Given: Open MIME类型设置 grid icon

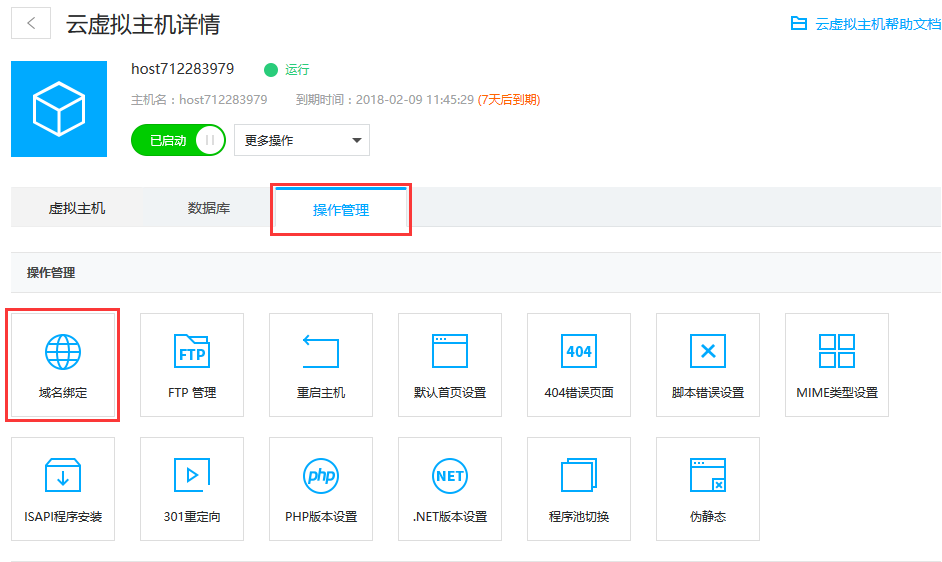Looking at the screenshot, I should pyautogui.click(x=837, y=353).
